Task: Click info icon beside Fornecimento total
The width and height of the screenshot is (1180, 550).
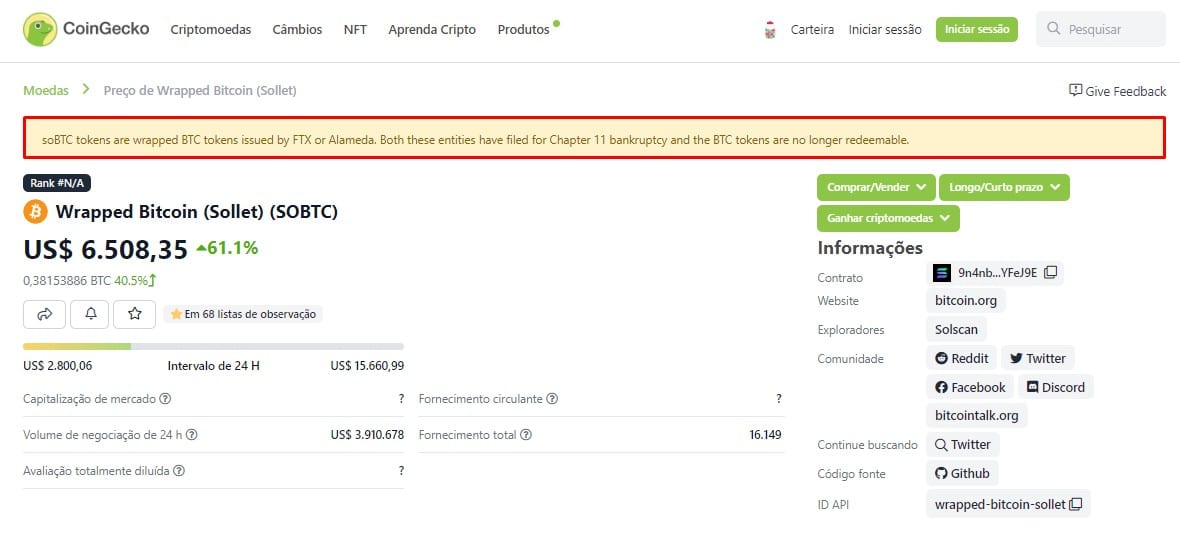Action: pos(526,435)
